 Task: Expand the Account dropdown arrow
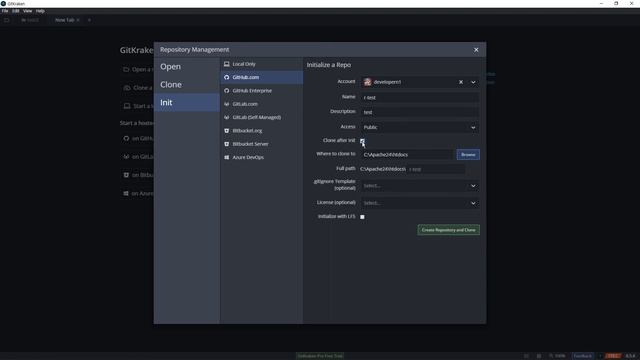click(473, 82)
